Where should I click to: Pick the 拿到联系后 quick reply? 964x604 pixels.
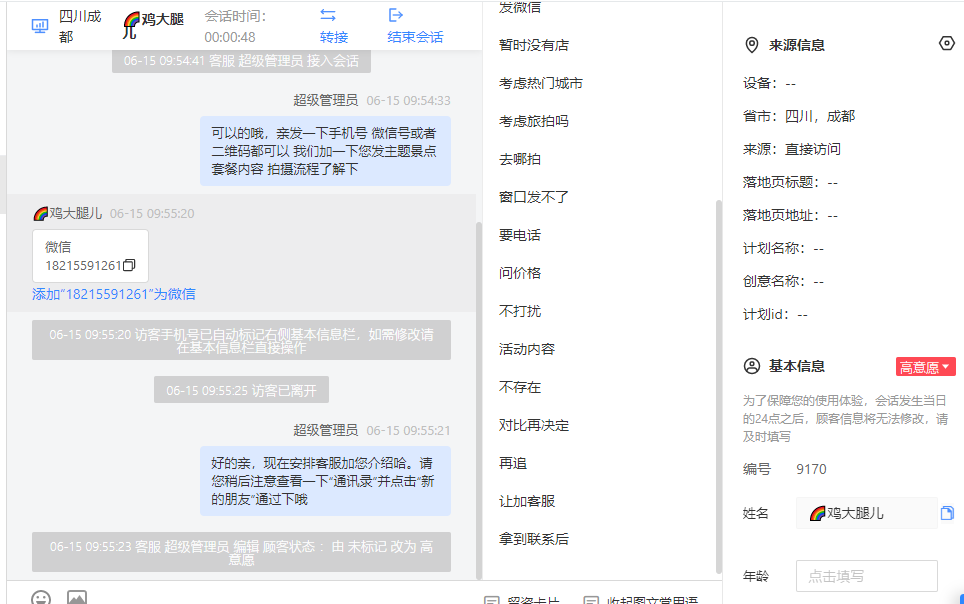[534, 539]
